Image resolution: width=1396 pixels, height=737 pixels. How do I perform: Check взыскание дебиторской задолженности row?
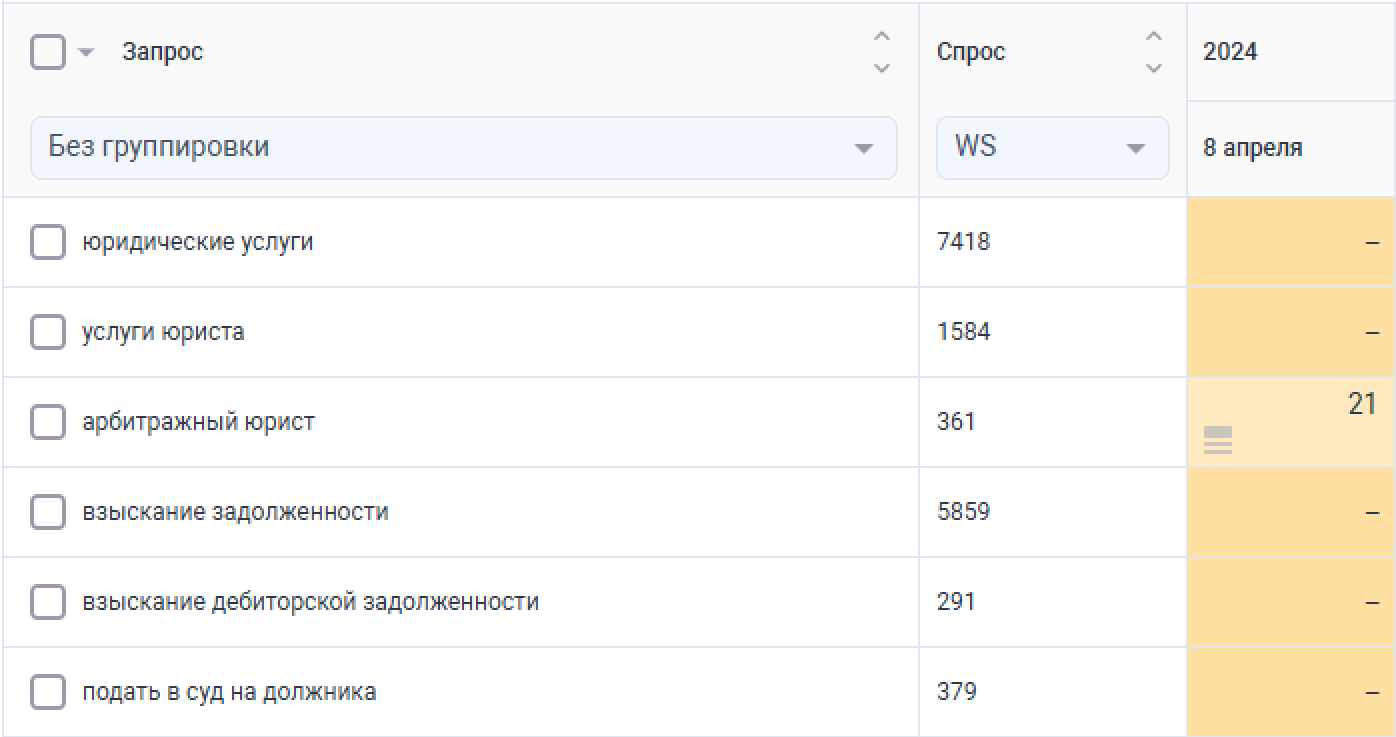[48, 602]
